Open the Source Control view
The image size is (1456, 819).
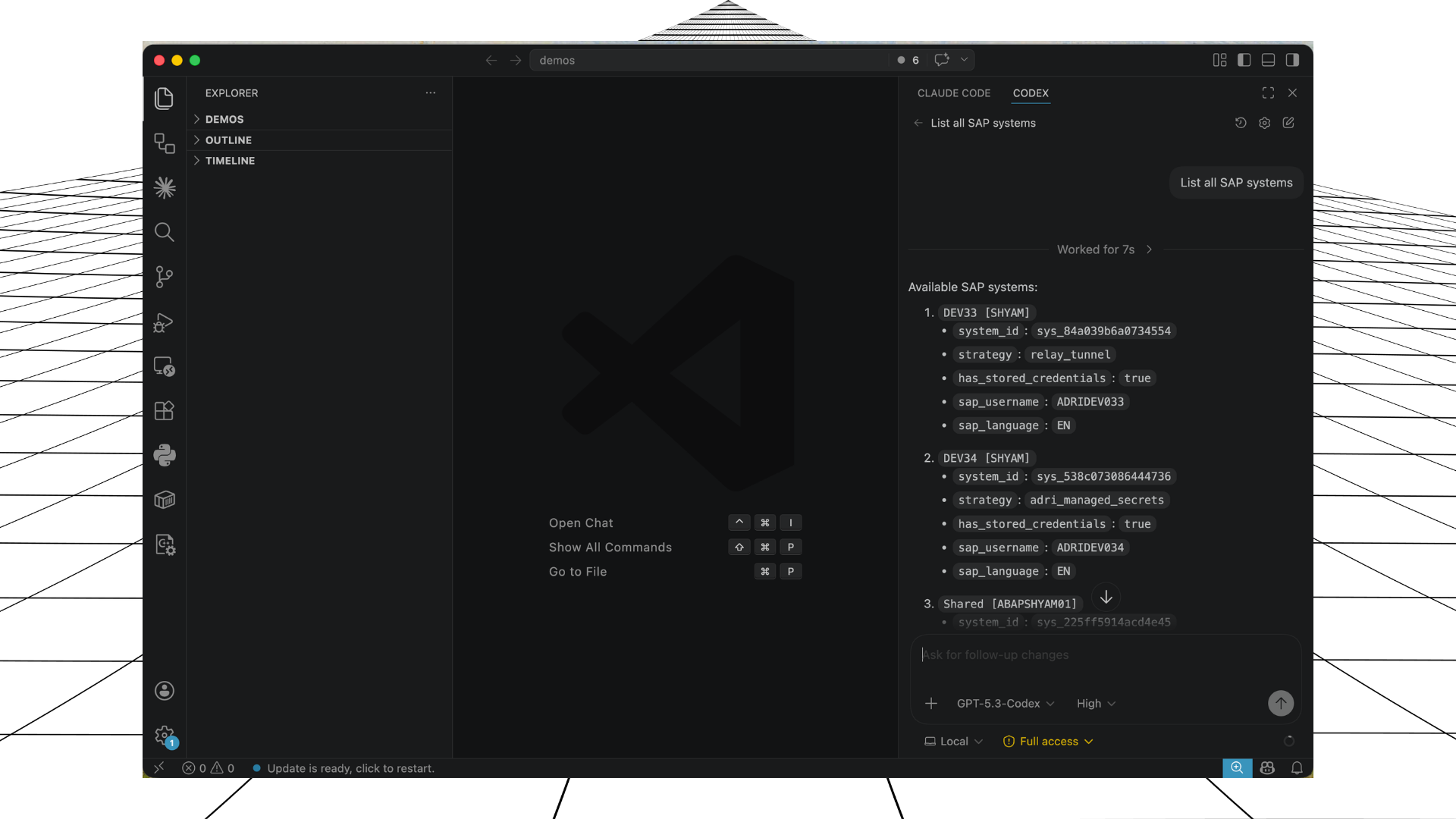pos(164,277)
